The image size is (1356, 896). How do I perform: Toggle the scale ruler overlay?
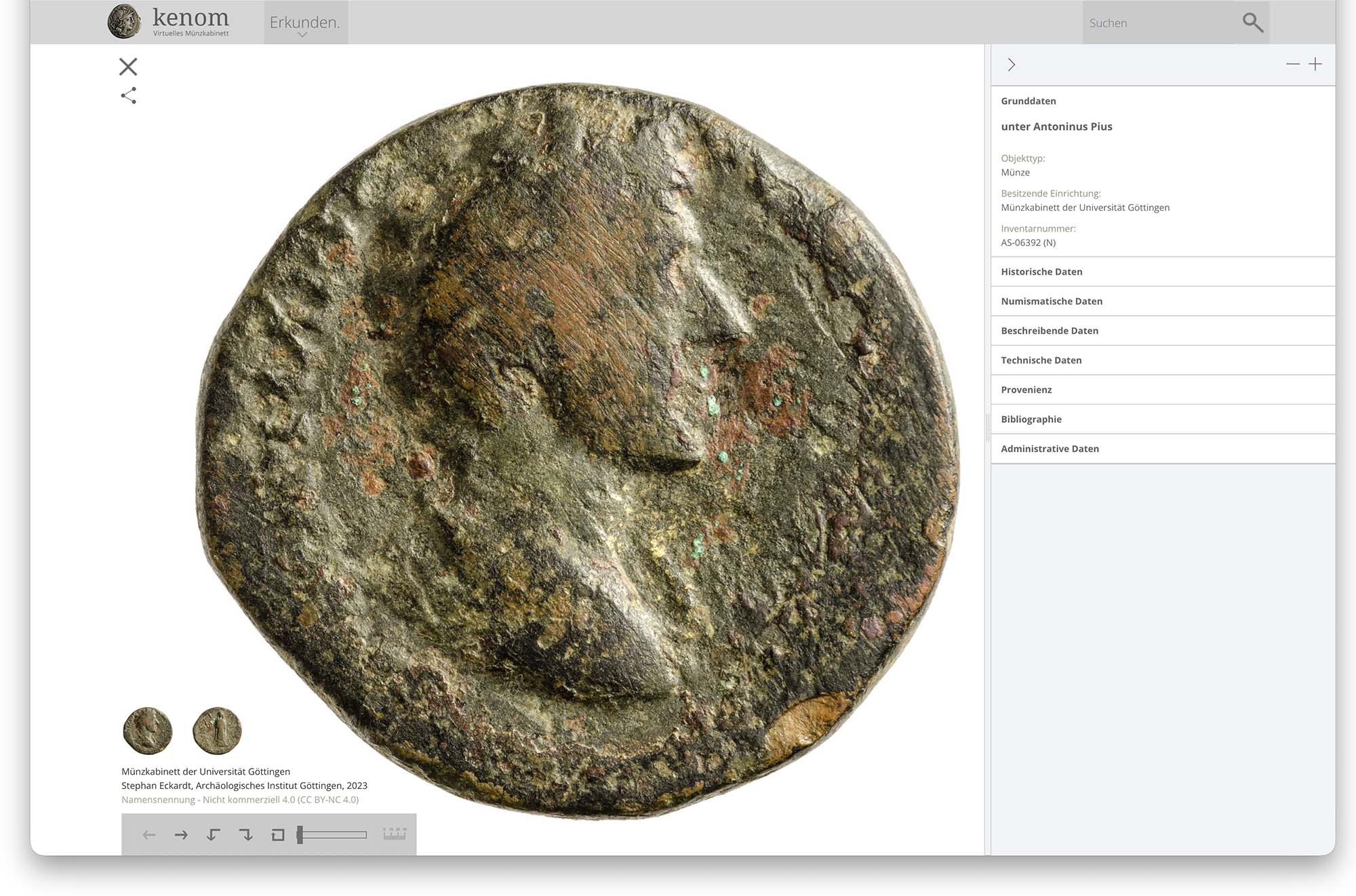pyautogui.click(x=395, y=834)
